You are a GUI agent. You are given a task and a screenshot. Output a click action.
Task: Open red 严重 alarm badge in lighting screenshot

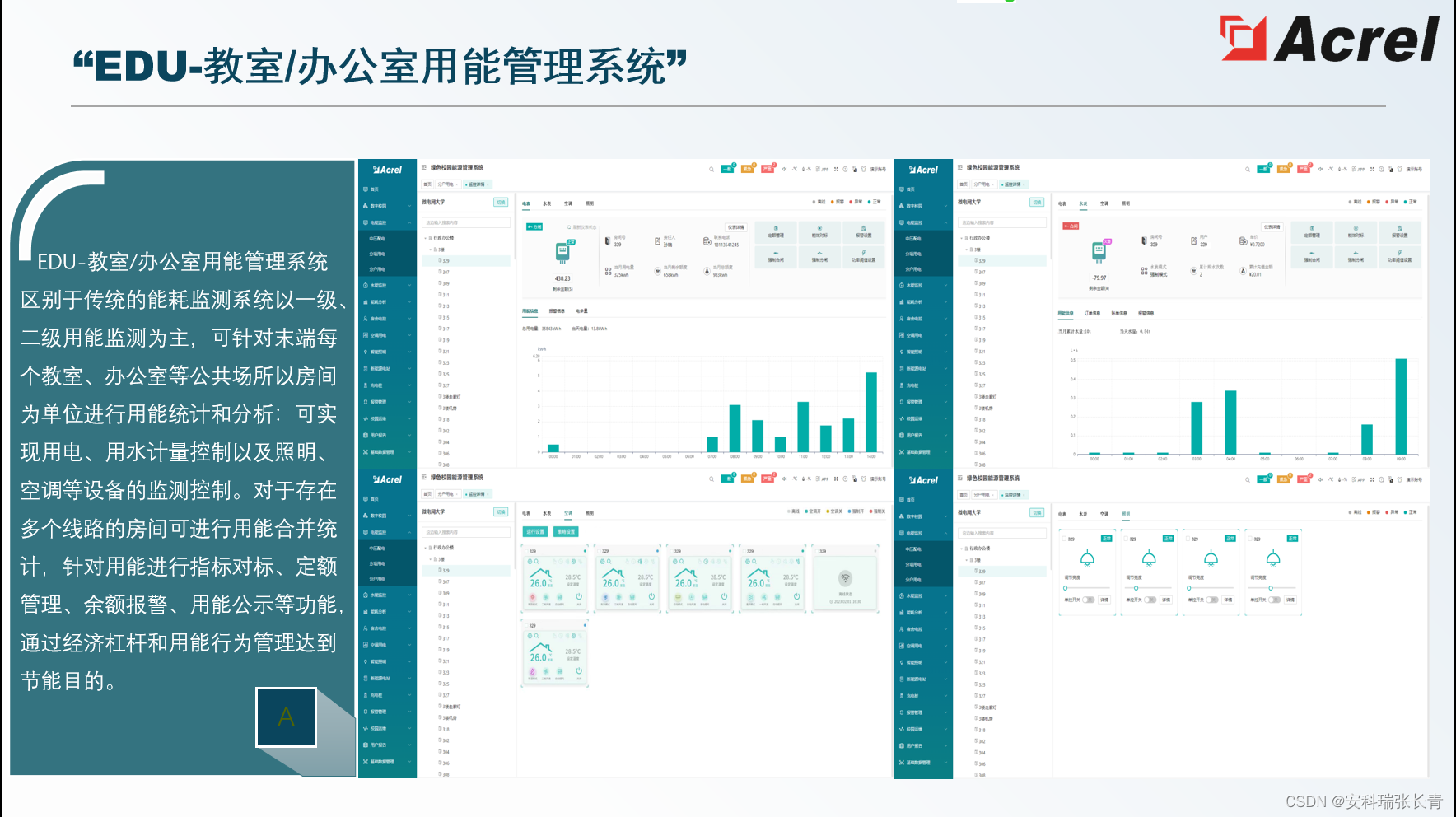1304,479
